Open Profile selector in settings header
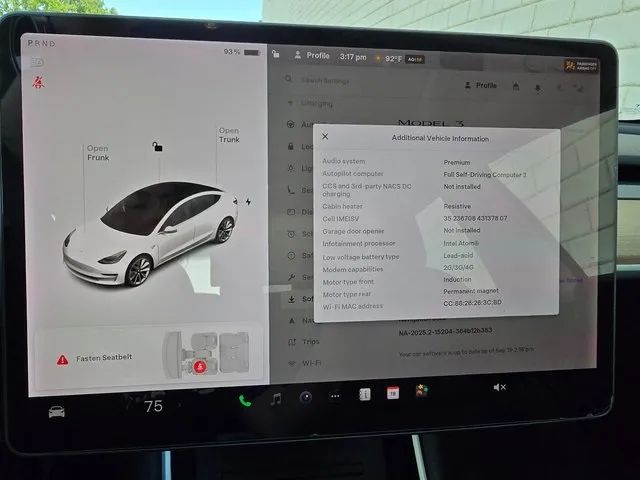This screenshot has width=640, height=480. (481, 85)
